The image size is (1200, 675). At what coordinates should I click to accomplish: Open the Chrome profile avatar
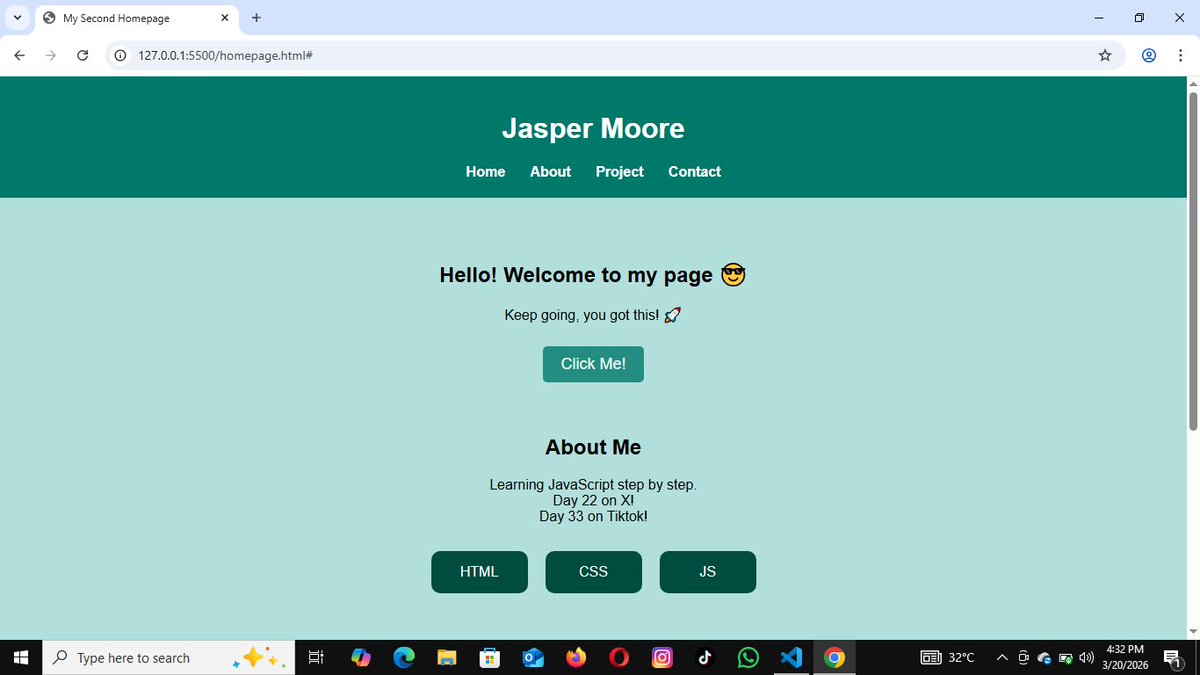(1148, 55)
